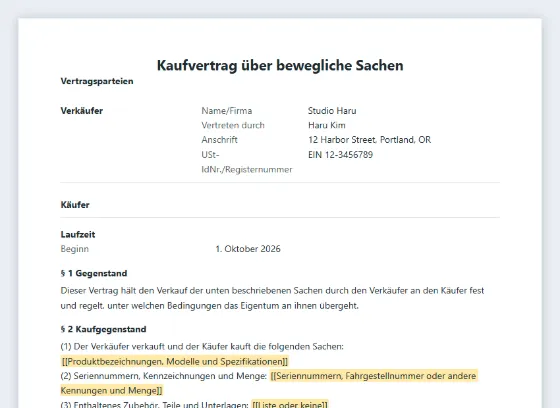Click the 'Laufzeit' heading
The height and width of the screenshot is (408, 560).
[x=78, y=234]
